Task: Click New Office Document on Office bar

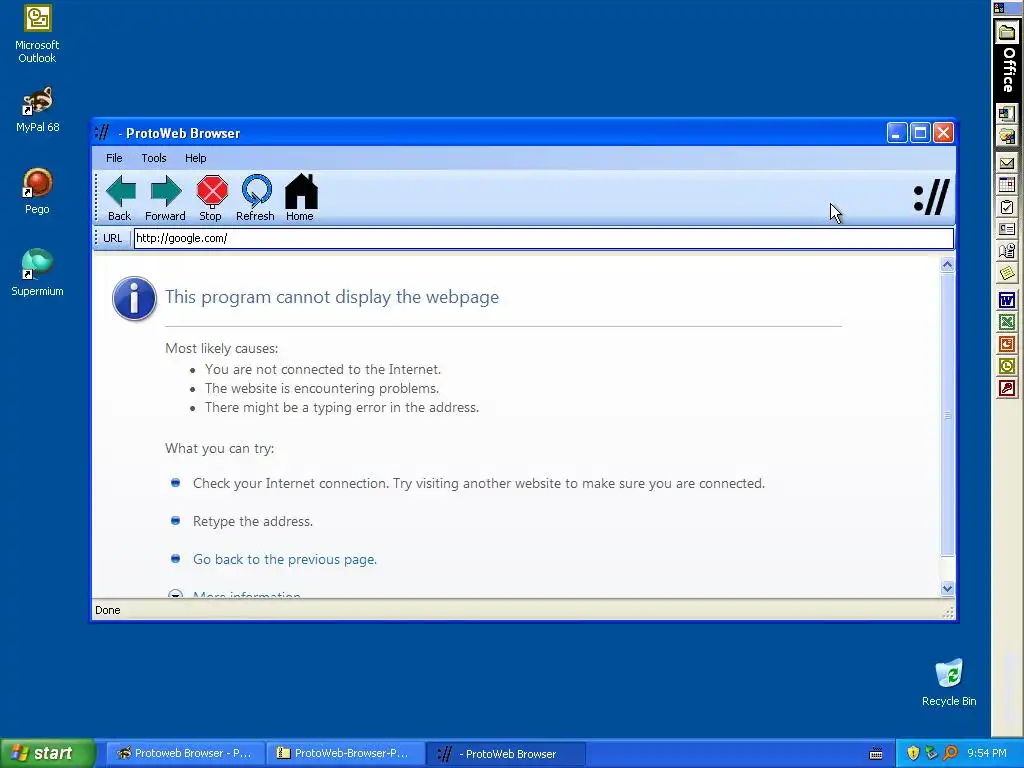Action: coord(1006,114)
